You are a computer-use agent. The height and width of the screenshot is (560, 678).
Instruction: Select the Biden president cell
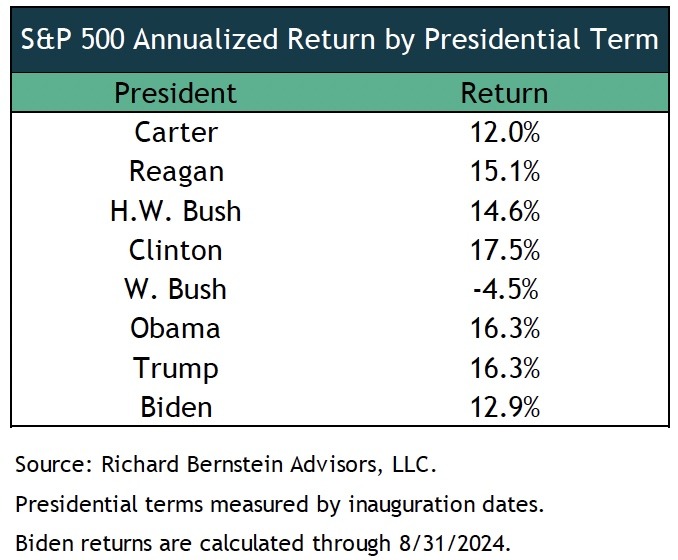pos(175,406)
